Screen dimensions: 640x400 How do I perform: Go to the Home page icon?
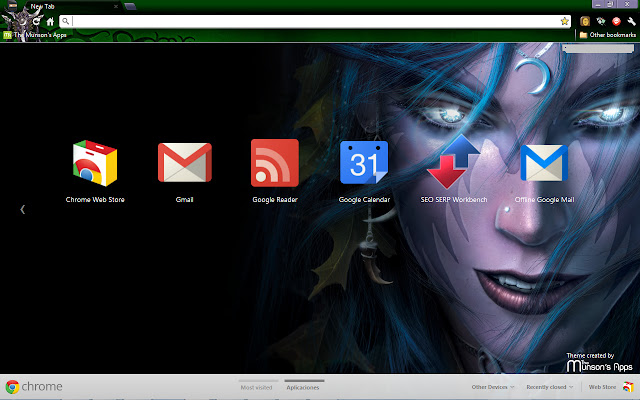tap(50, 21)
